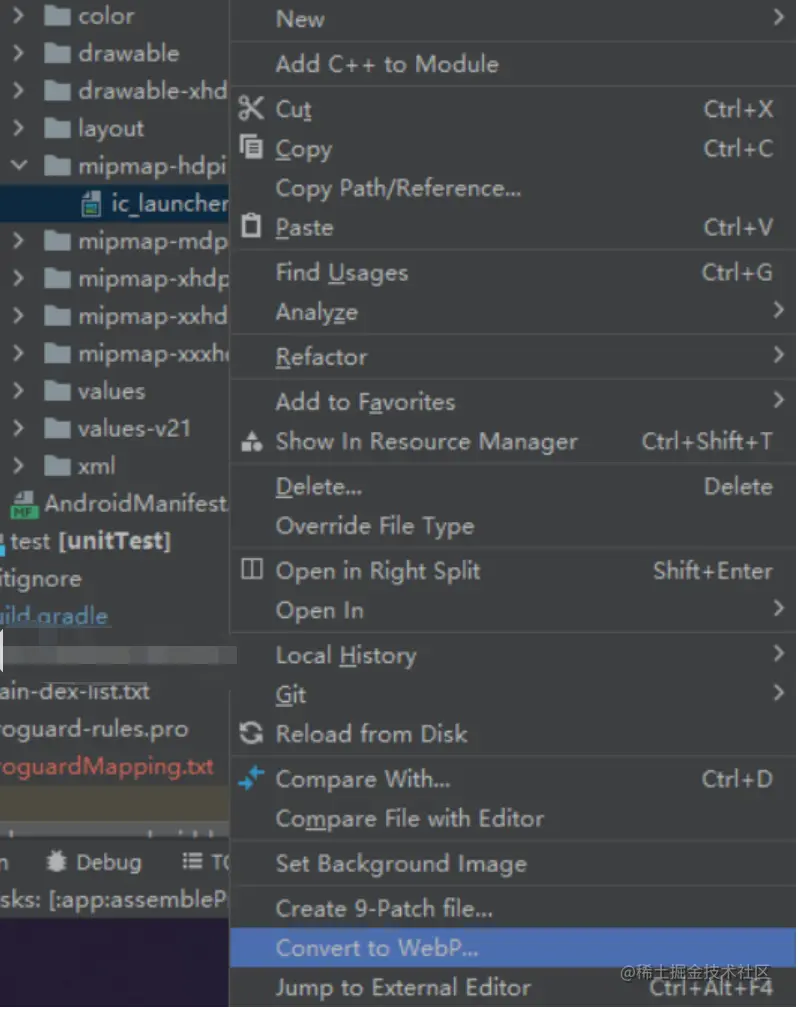Image resolution: width=798 pixels, height=1009 pixels.
Task: Choose Find Usages from context menu
Action: tap(341, 272)
